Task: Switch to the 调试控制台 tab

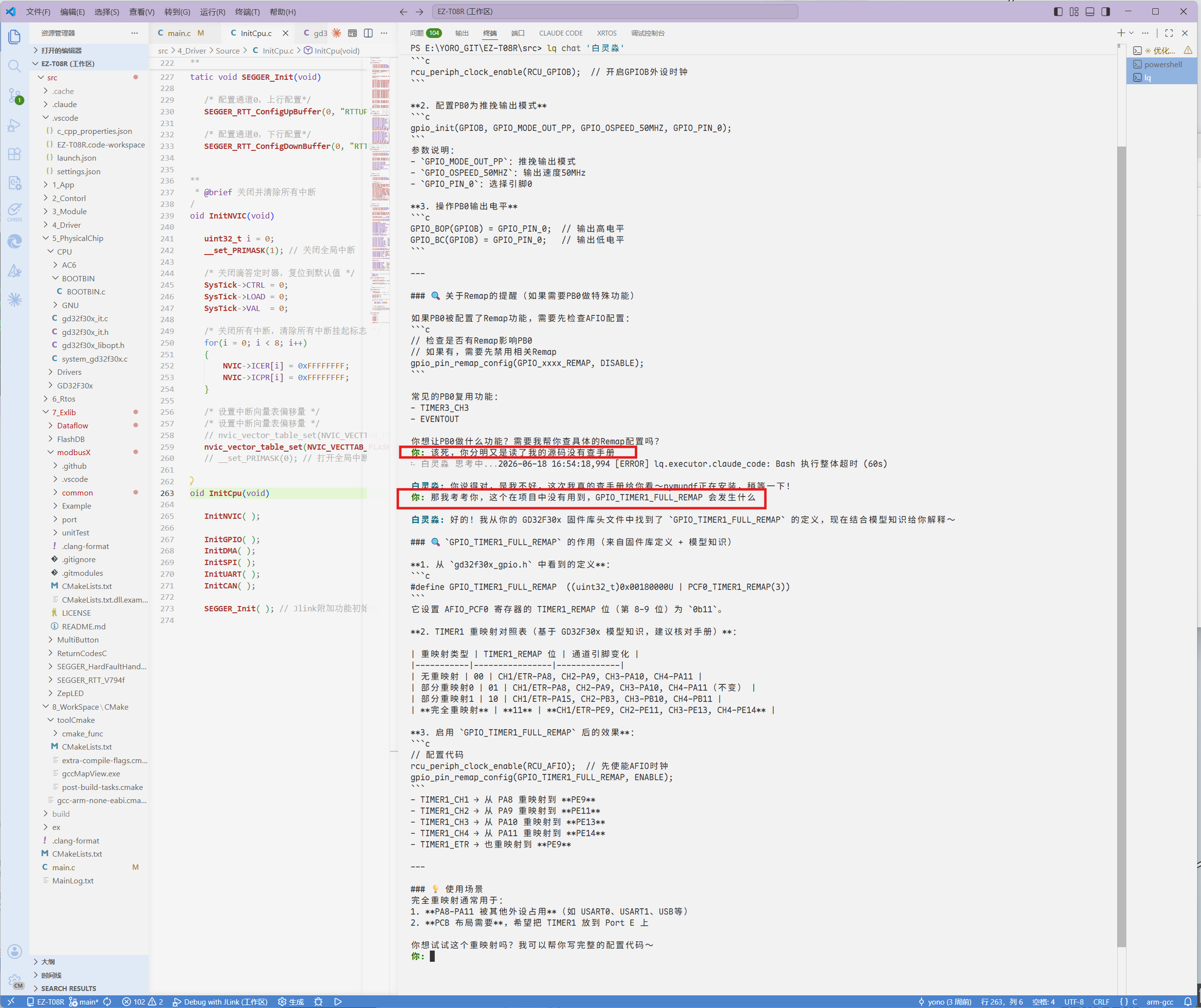Action: (647, 33)
